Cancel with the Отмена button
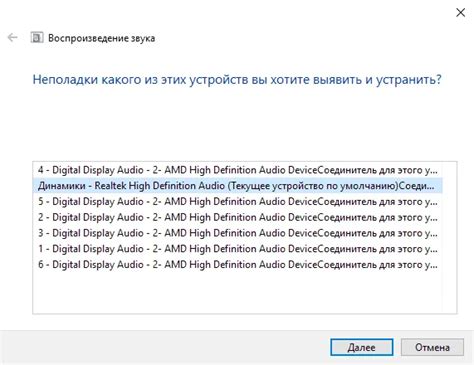This screenshot has height=365, width=474. pos(432,347)
